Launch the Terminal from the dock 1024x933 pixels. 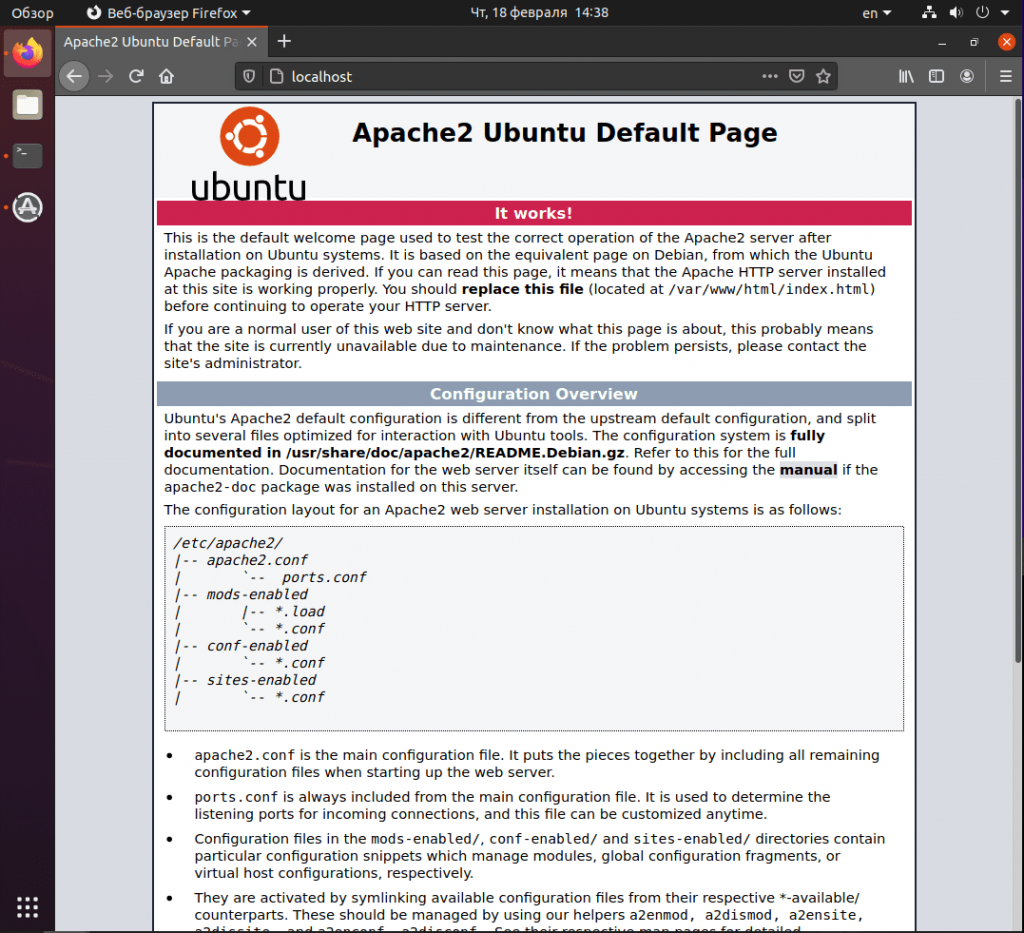(x=27, y=156)
